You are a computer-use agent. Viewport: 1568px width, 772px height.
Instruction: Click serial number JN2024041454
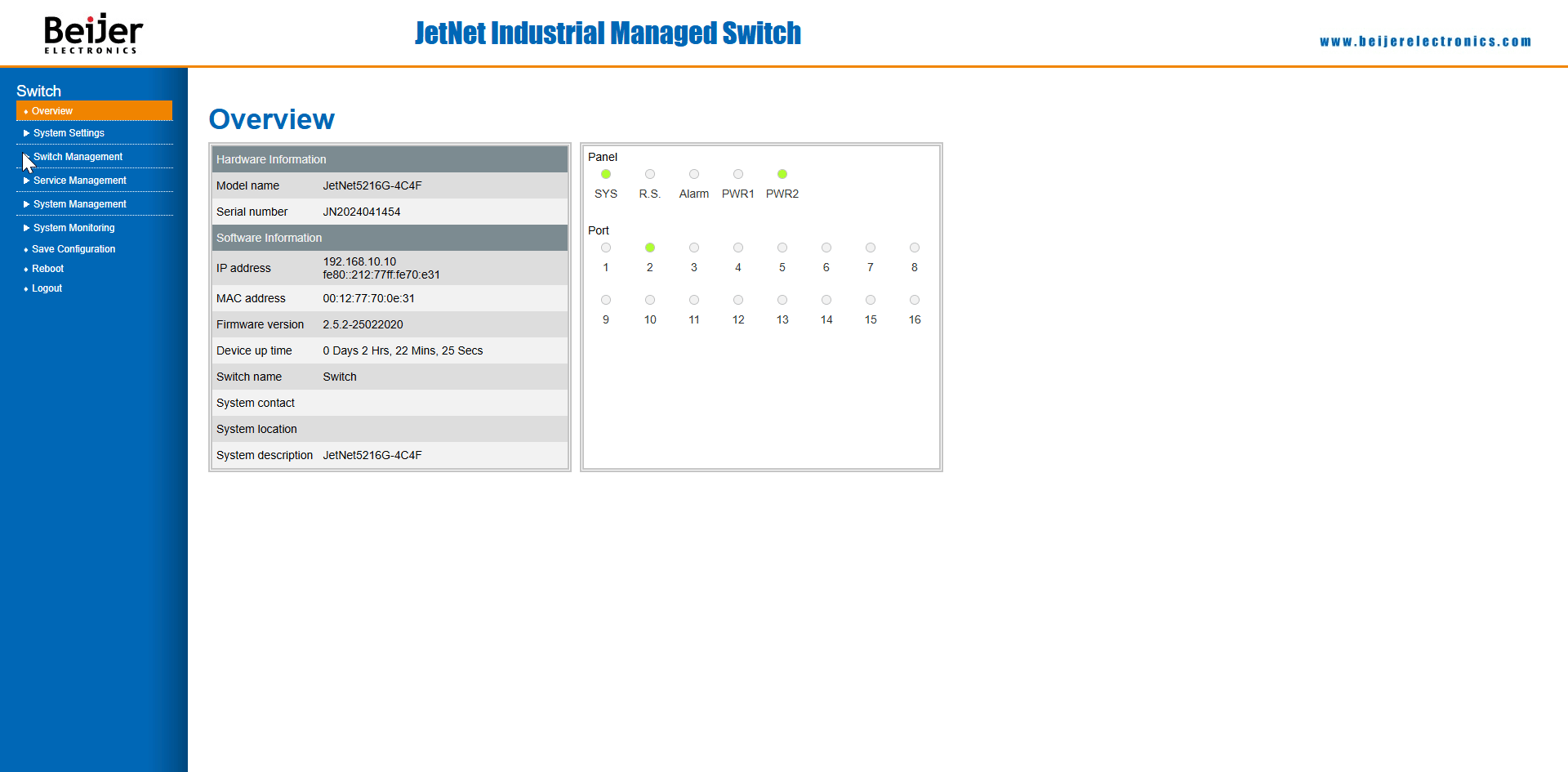click(x=362, y=212)
